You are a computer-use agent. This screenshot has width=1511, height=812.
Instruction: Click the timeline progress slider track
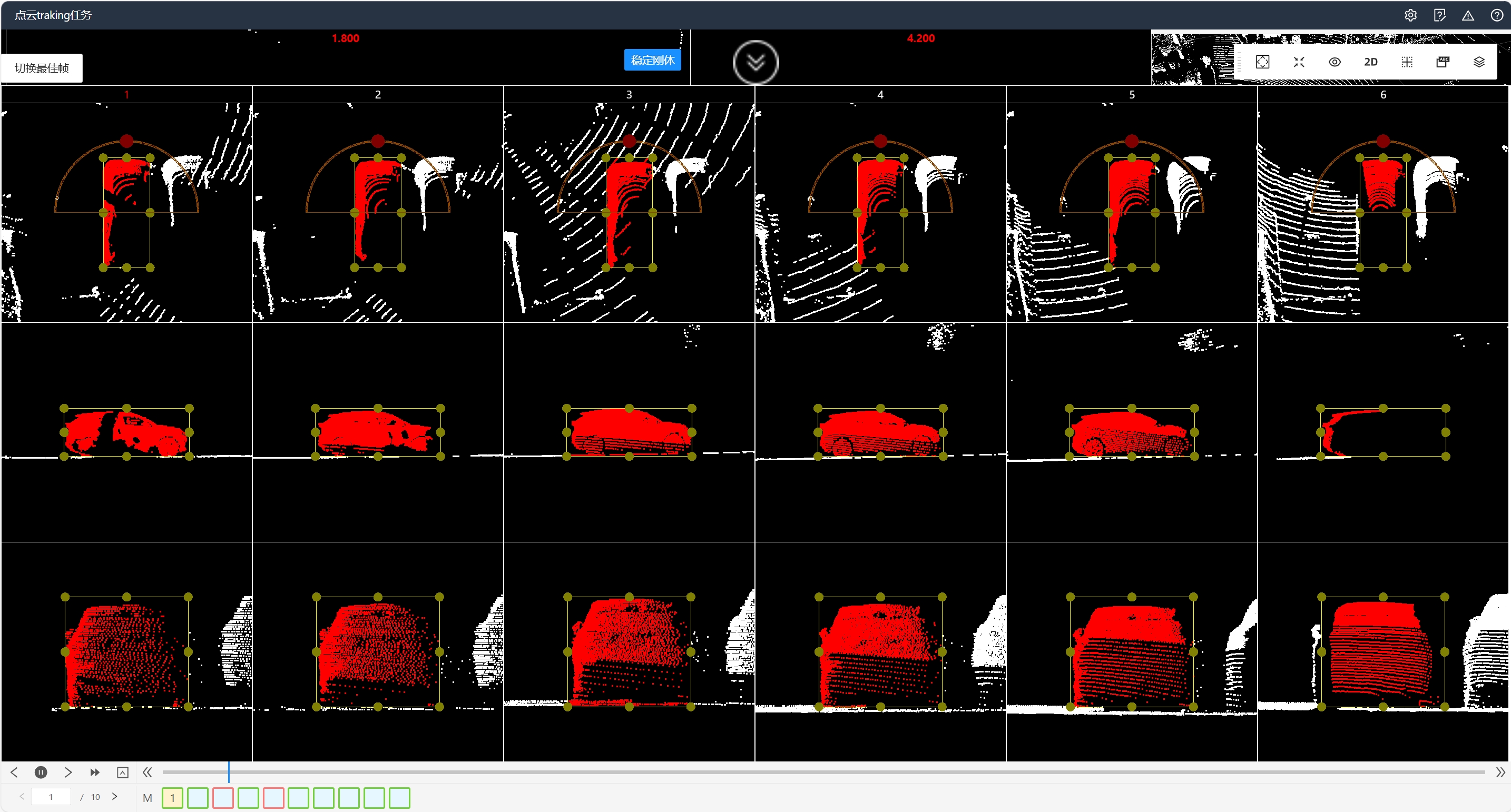[x=821, y=772]
